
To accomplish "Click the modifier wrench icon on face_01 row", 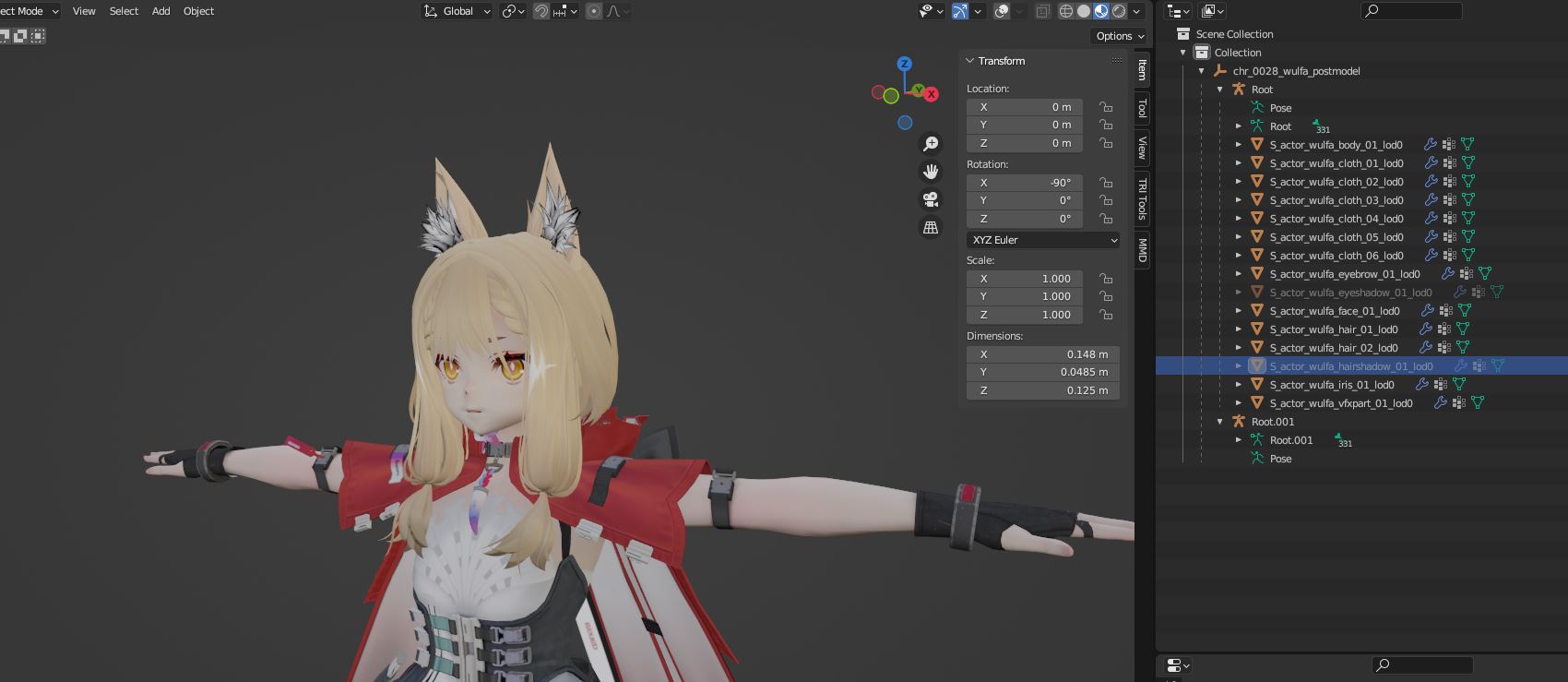I will (1428, 311).
